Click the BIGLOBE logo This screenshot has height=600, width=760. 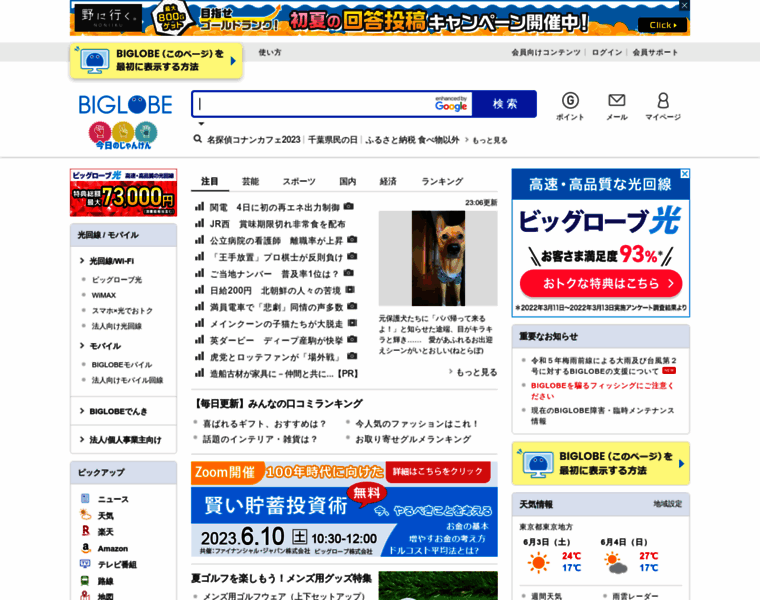[126, 105]
